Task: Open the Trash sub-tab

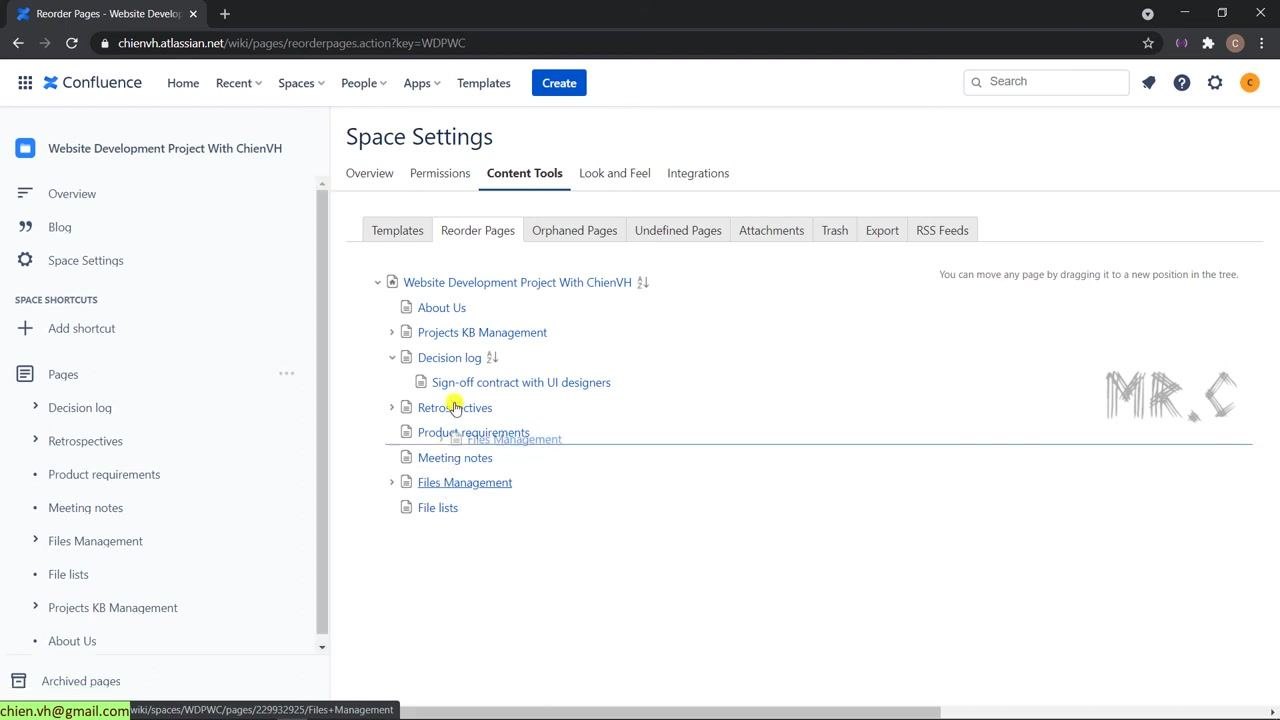Action: tap(835, 230)
